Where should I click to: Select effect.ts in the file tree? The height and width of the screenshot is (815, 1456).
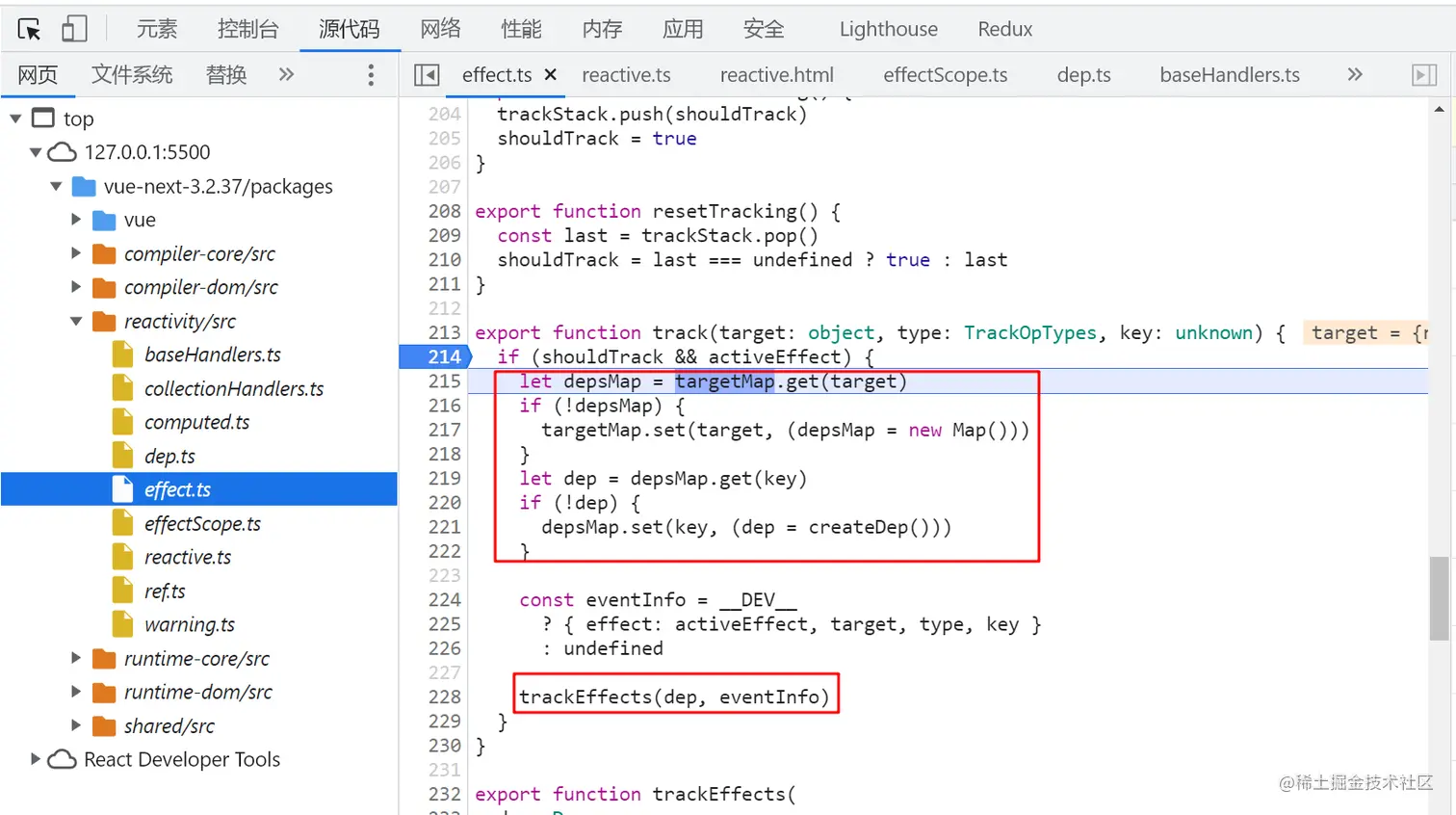[x=199, y=489]
